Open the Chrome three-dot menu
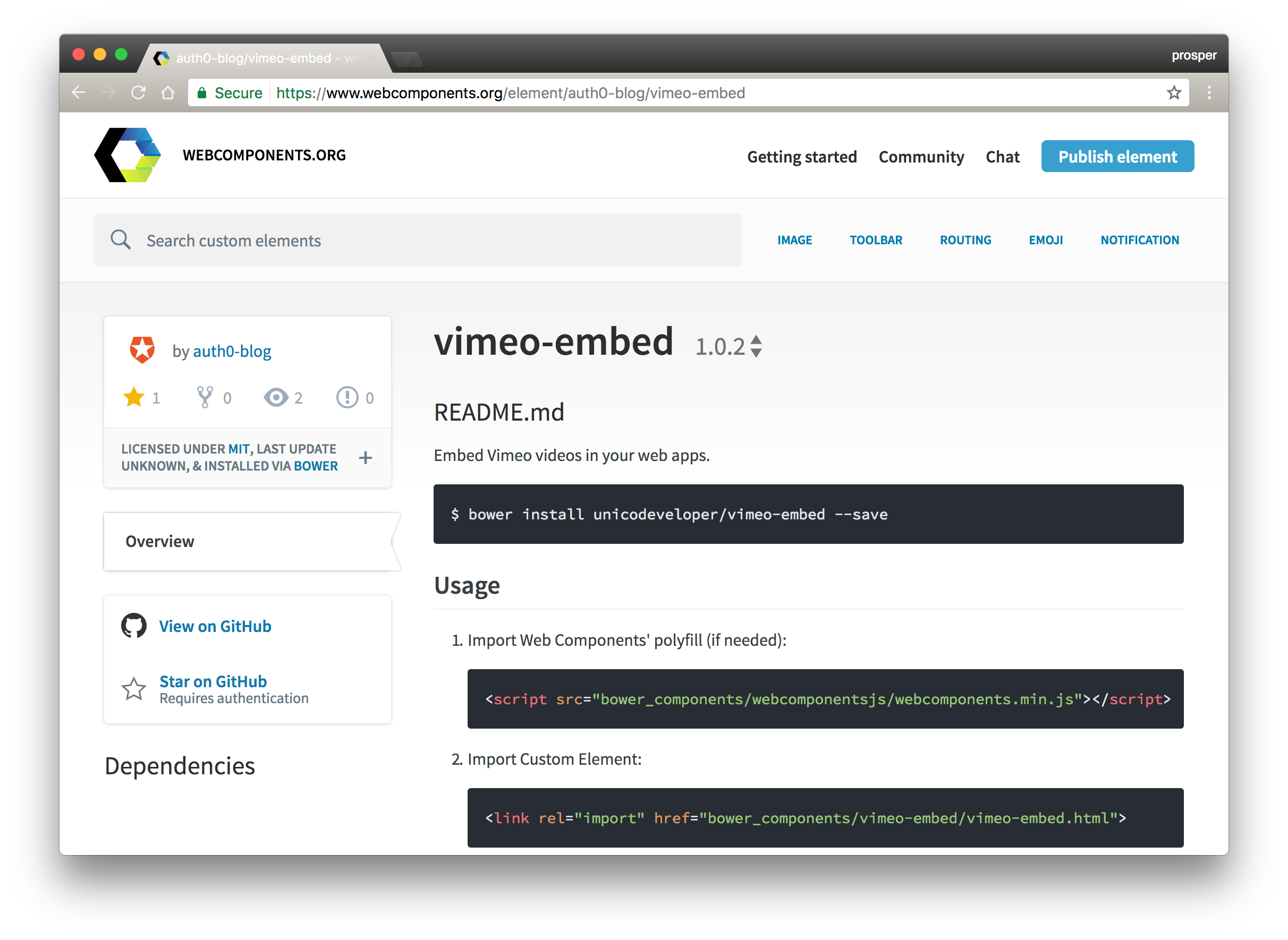 1209,92
